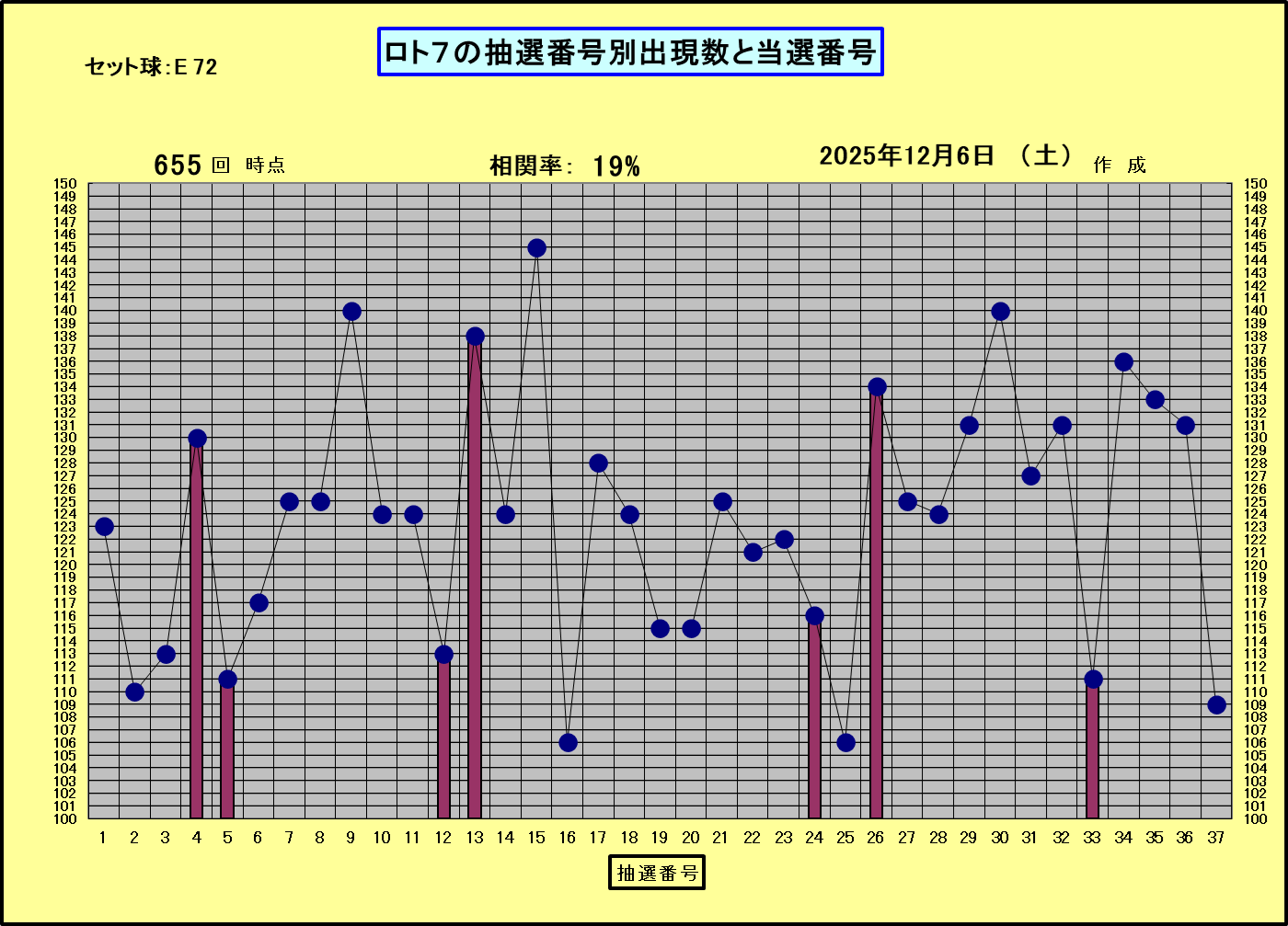The height and width of the screenshot is (926, 1288).
Task: Click the data point for number 34
Action: point(1123,362)
